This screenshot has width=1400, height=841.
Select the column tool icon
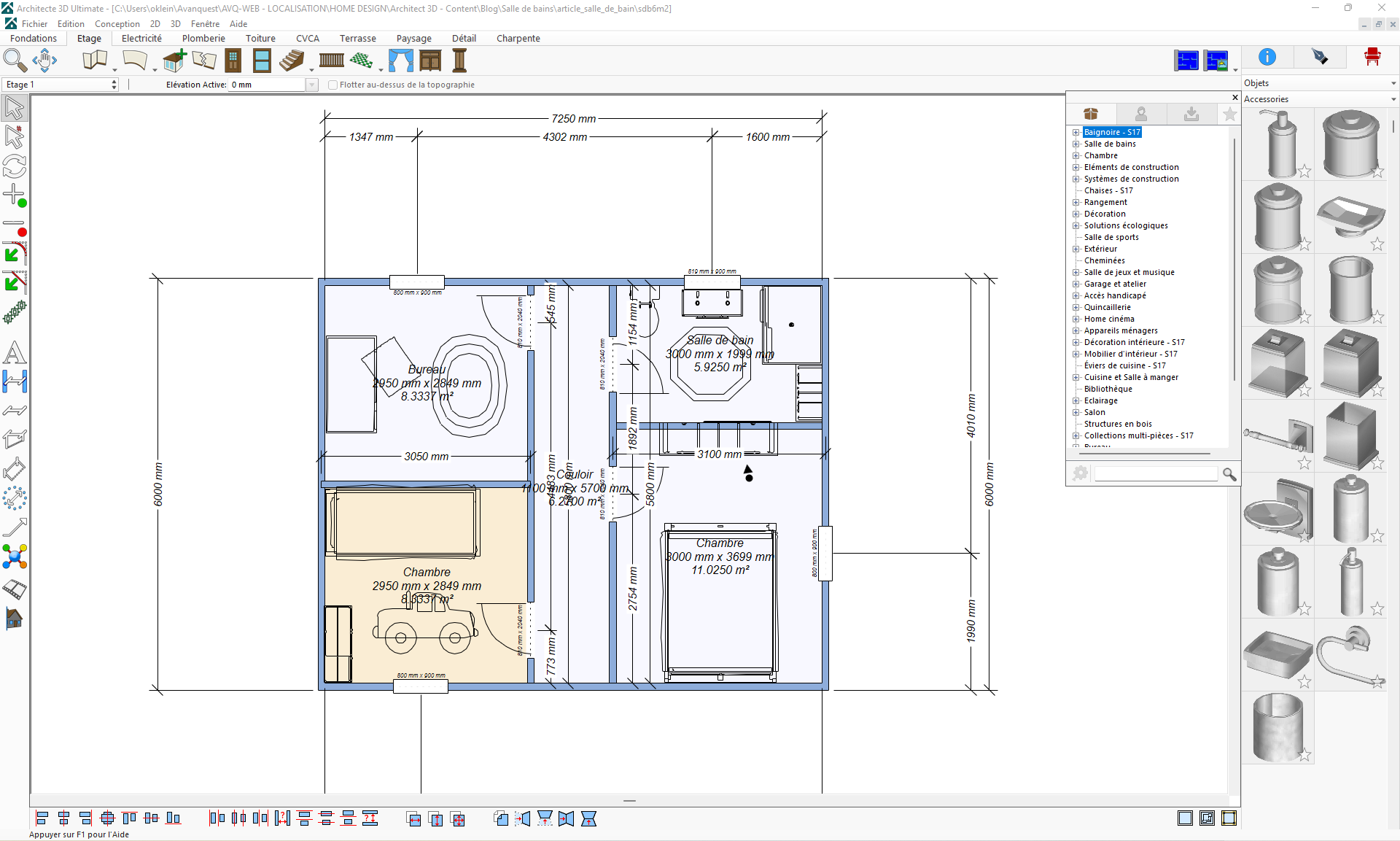[459, 61]
